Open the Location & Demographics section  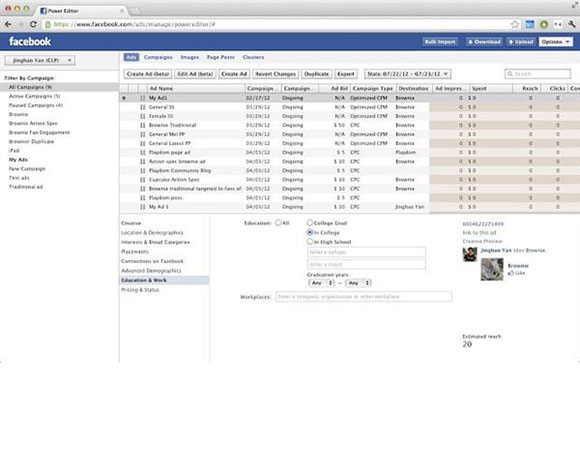[152, 233]
